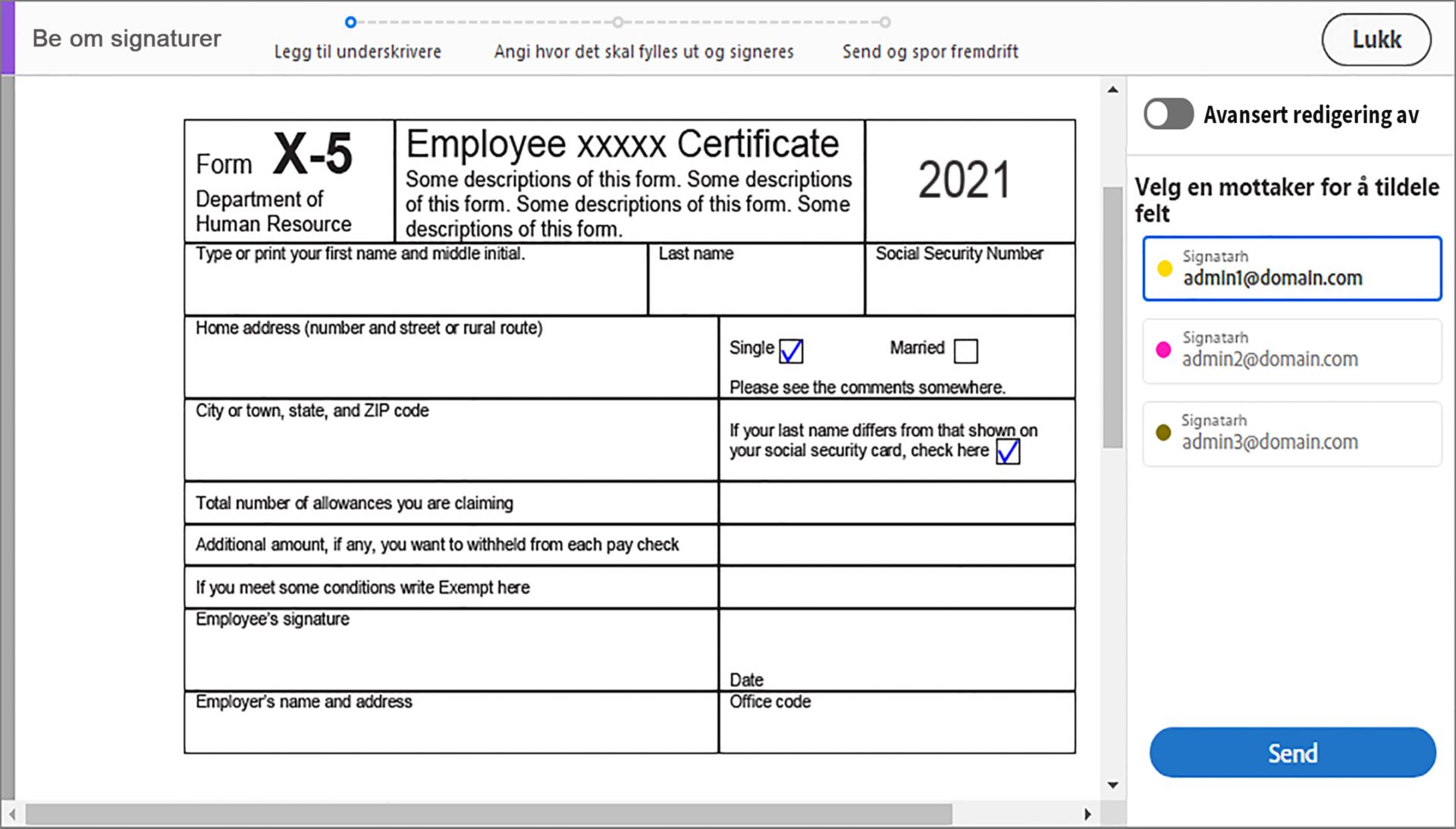The width and height of the screenshot is (1456, 829).
Task: Click the vertical scrollbar down arrow
Action: pos(1112,785)
